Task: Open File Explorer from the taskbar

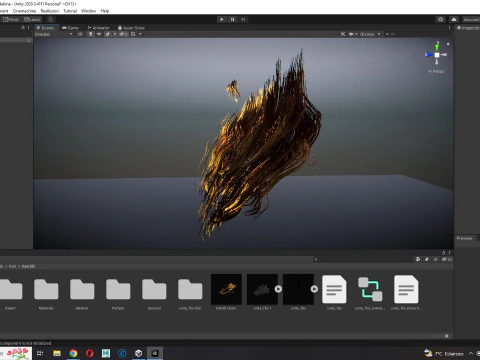Action: (57, 353)
